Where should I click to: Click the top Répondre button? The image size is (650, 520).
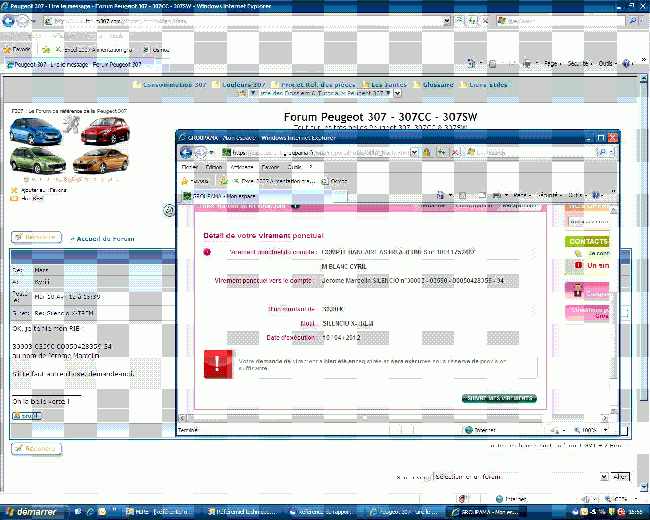(36, 237)
